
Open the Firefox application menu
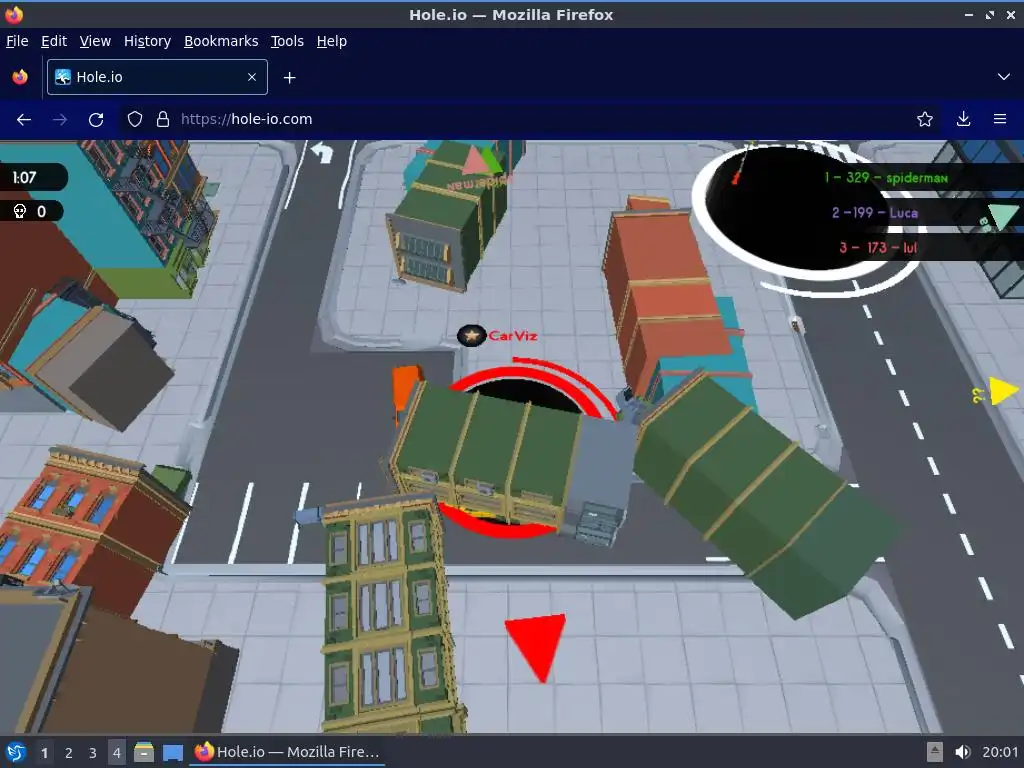point(1000,120)
